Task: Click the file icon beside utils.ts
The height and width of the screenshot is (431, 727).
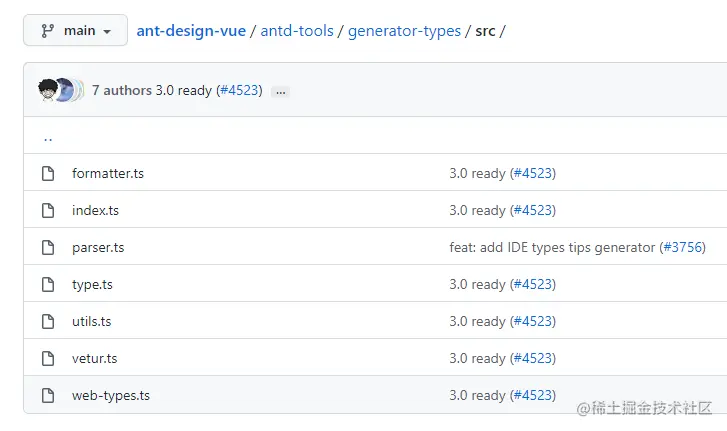Action: (48, 321)
